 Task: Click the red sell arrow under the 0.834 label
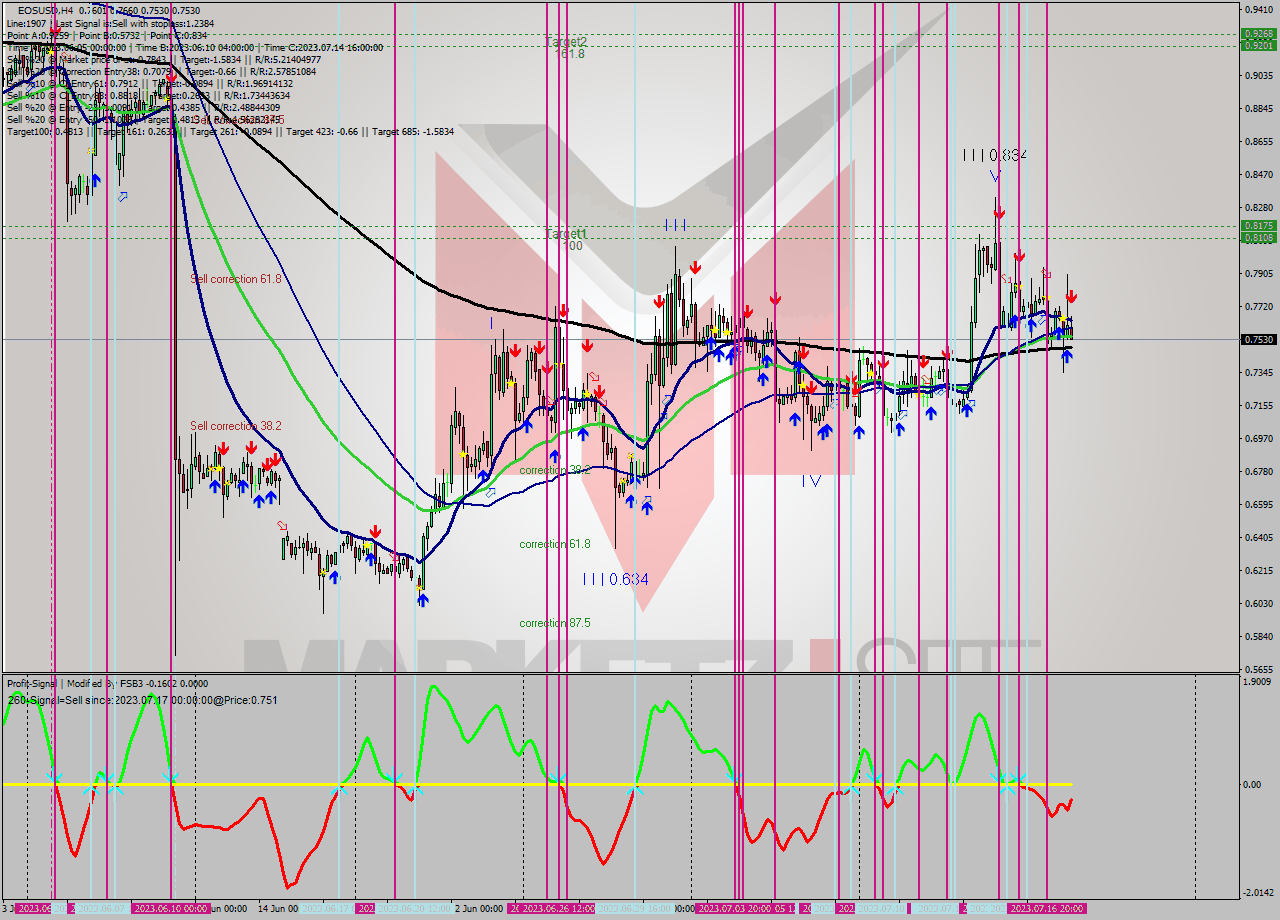click(x=999, y=213)
